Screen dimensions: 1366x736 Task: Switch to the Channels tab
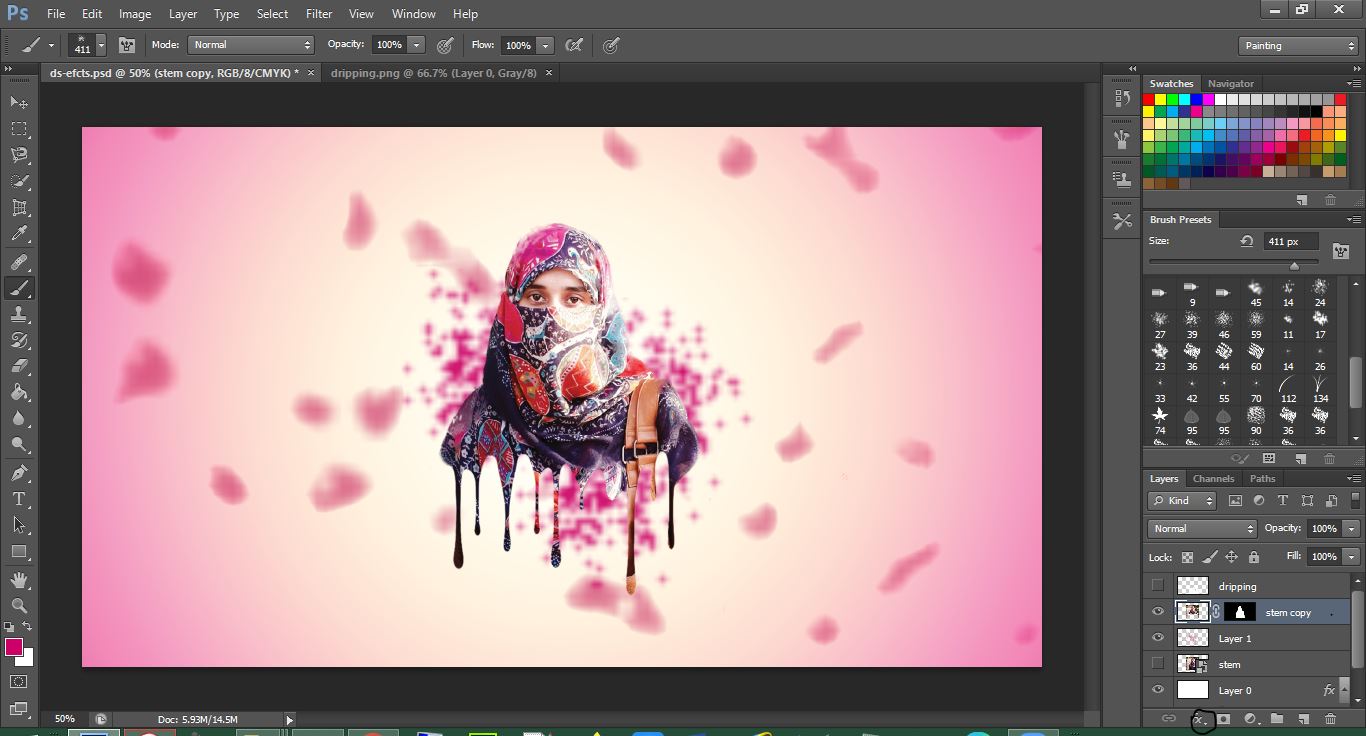click(1213, 478)
